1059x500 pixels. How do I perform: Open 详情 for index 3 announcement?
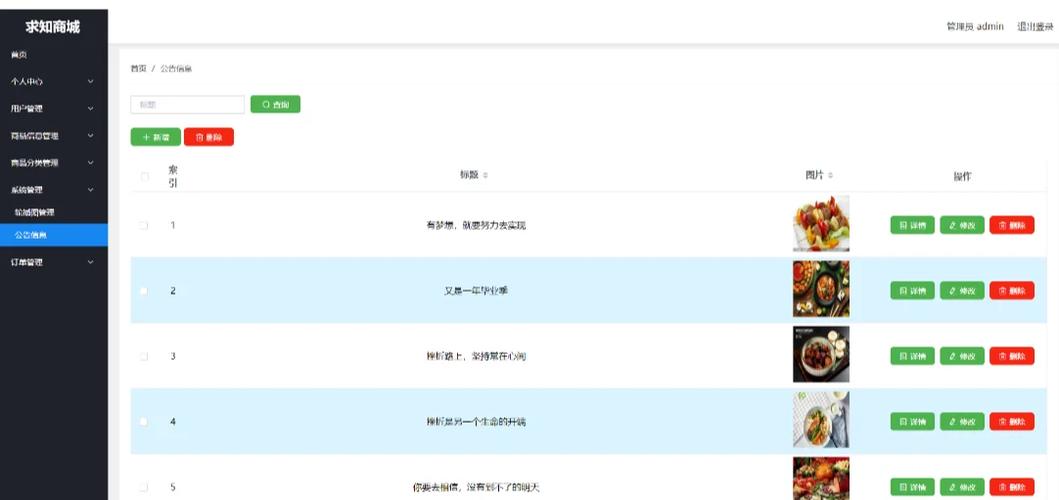[912, 356]
